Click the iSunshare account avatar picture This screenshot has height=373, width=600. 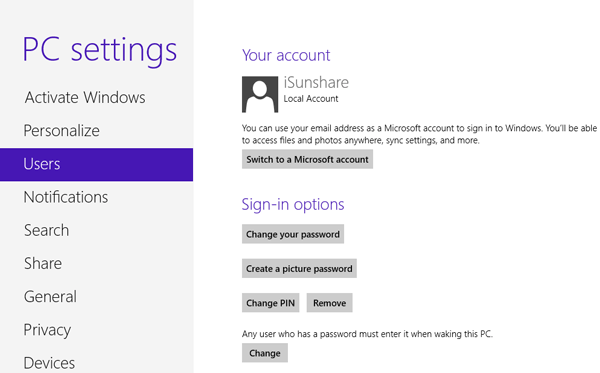click(x=260, y=94)
